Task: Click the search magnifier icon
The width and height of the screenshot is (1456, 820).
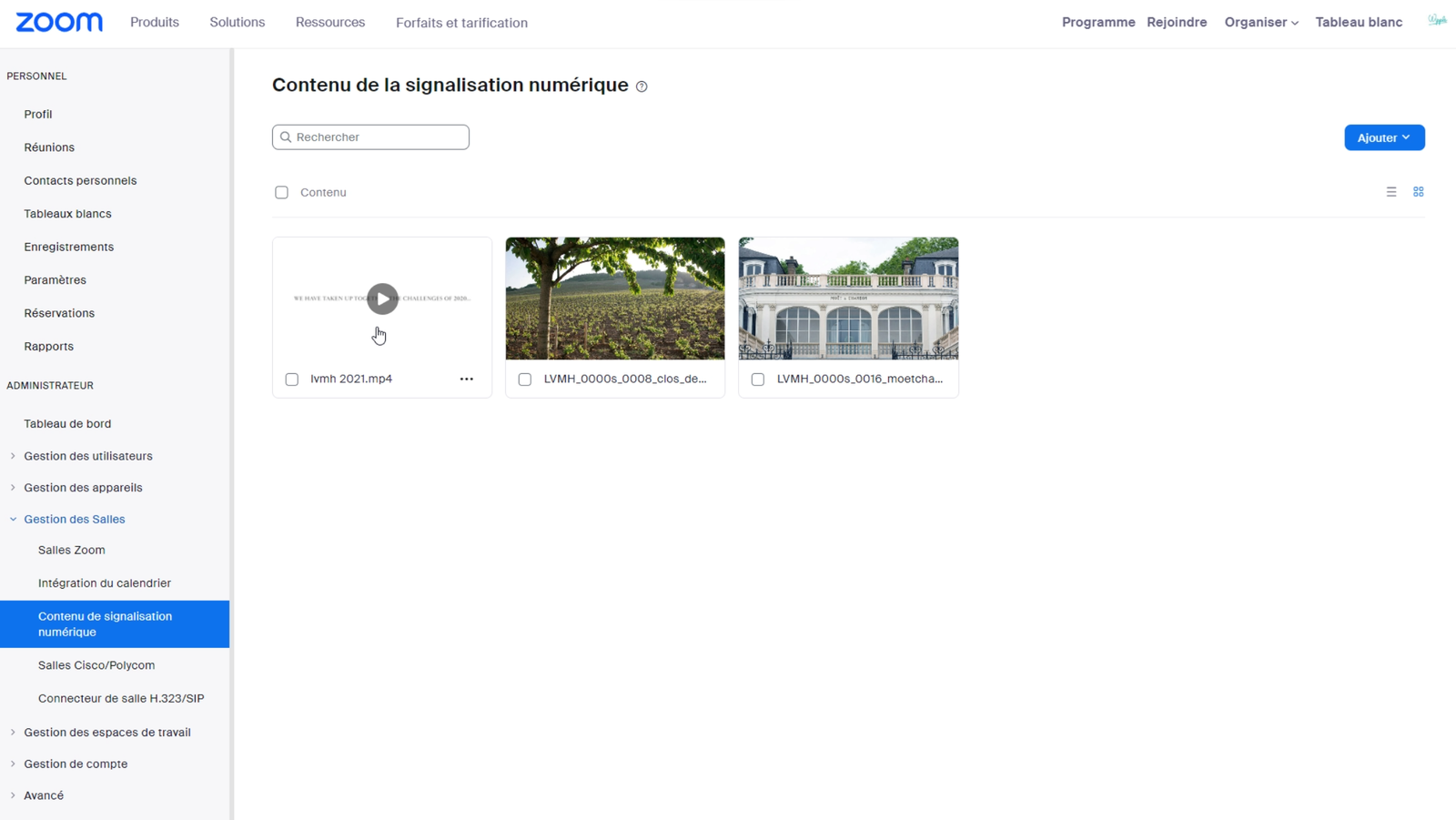Action: tap(286, 137)
